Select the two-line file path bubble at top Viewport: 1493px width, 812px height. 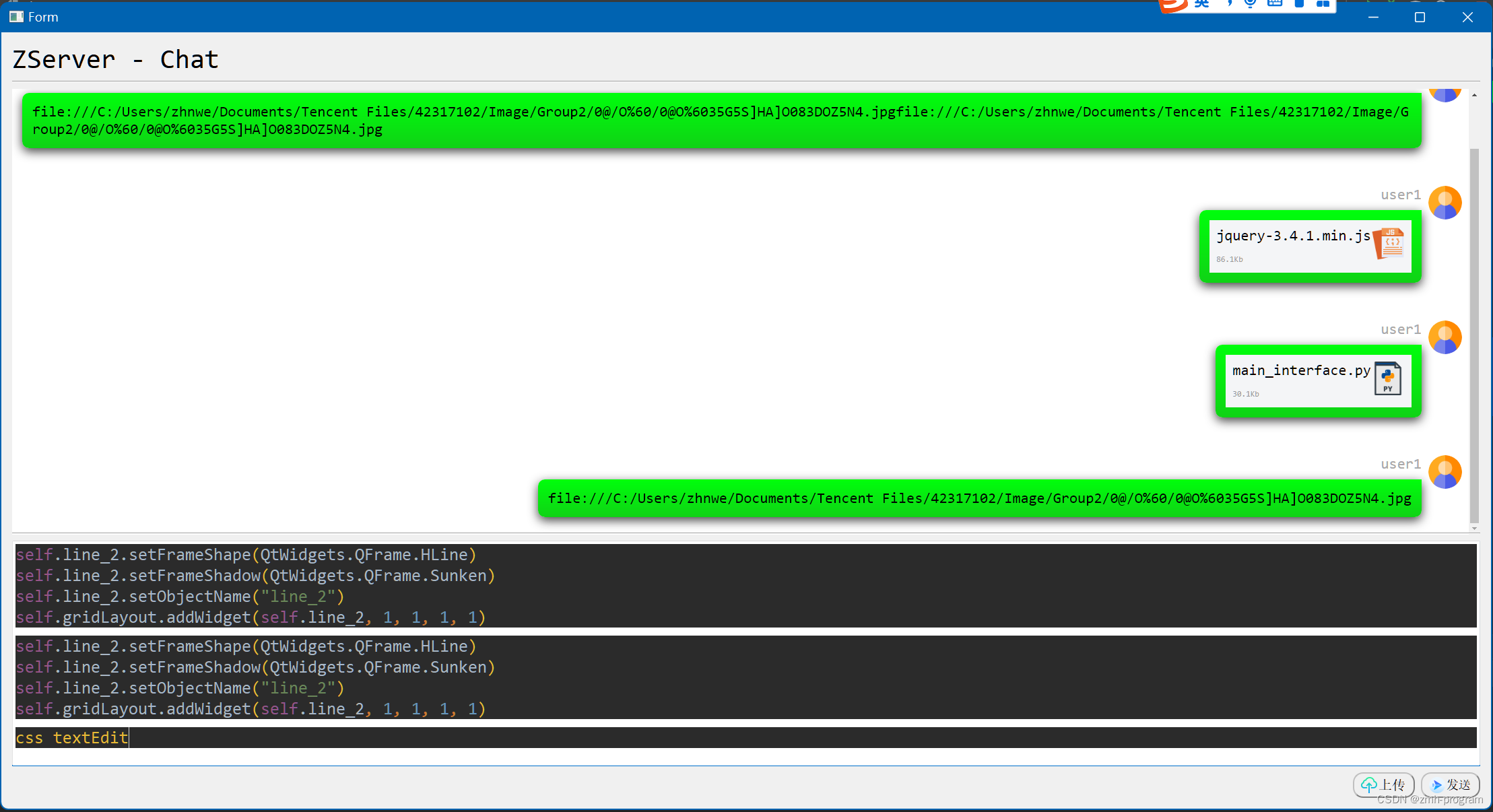click(x=722, y=121)
